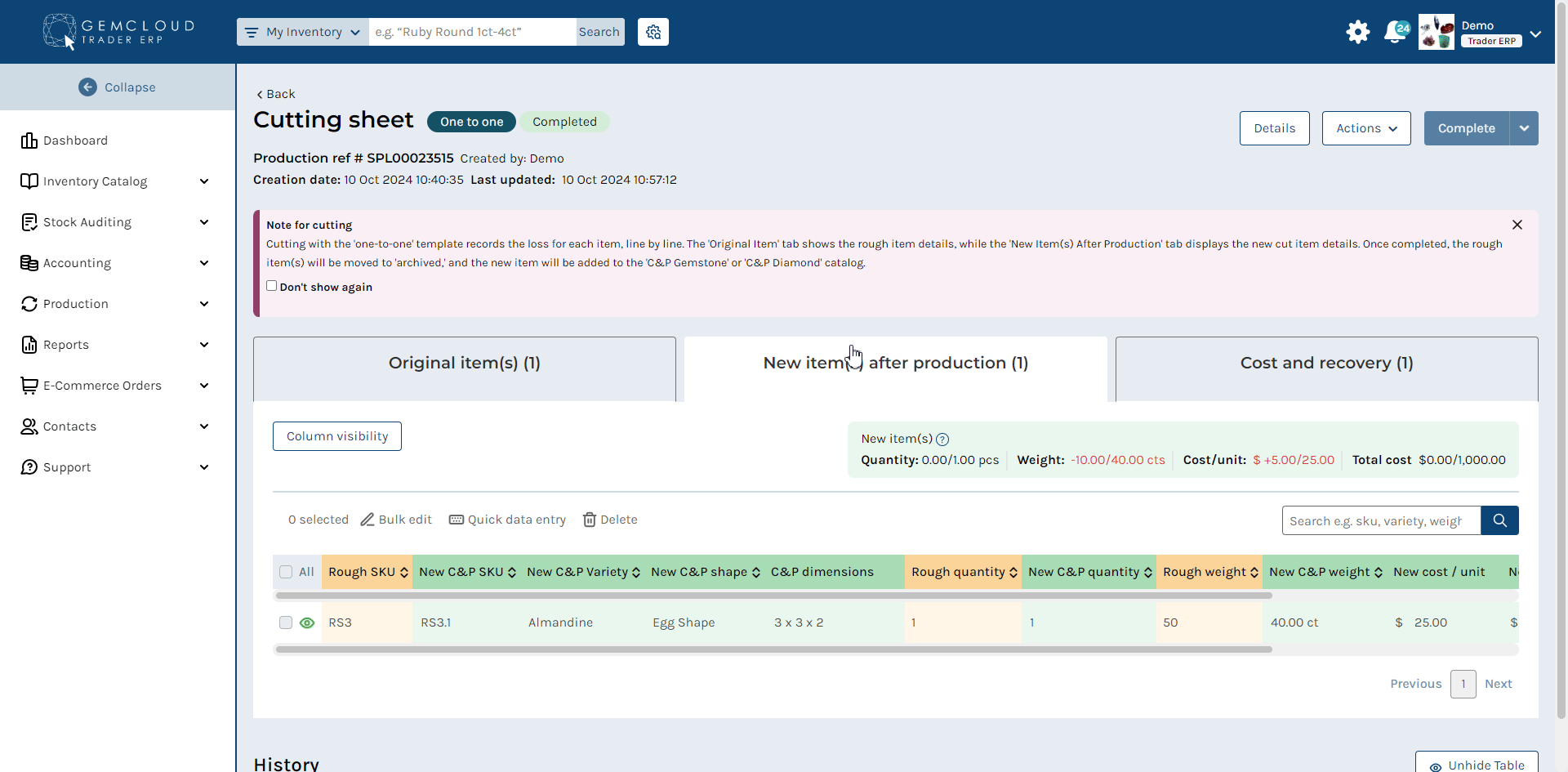Click the advanced search gem icon
Screen dimensions: 1568x772
tap(653, 32)
